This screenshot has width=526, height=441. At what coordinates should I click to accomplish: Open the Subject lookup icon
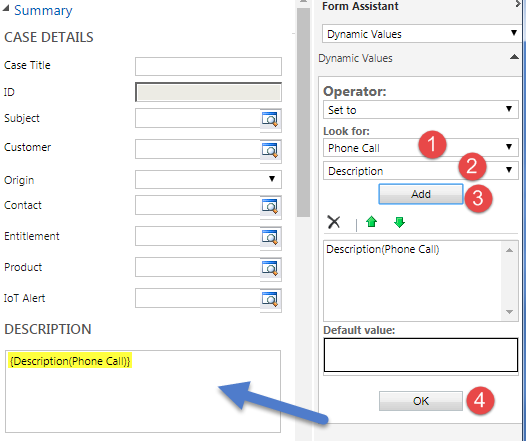coord(270,119)
